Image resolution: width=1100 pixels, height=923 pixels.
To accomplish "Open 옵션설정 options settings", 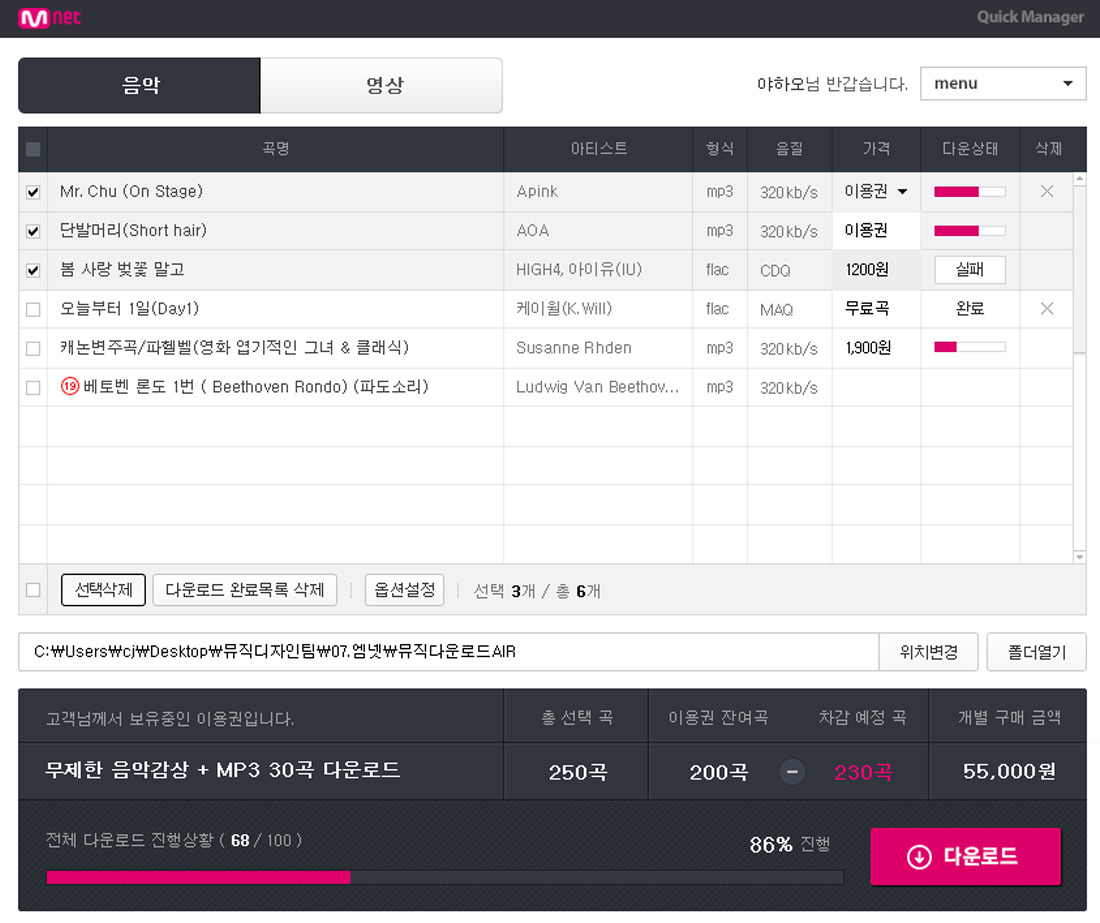I will pos(404,590).
